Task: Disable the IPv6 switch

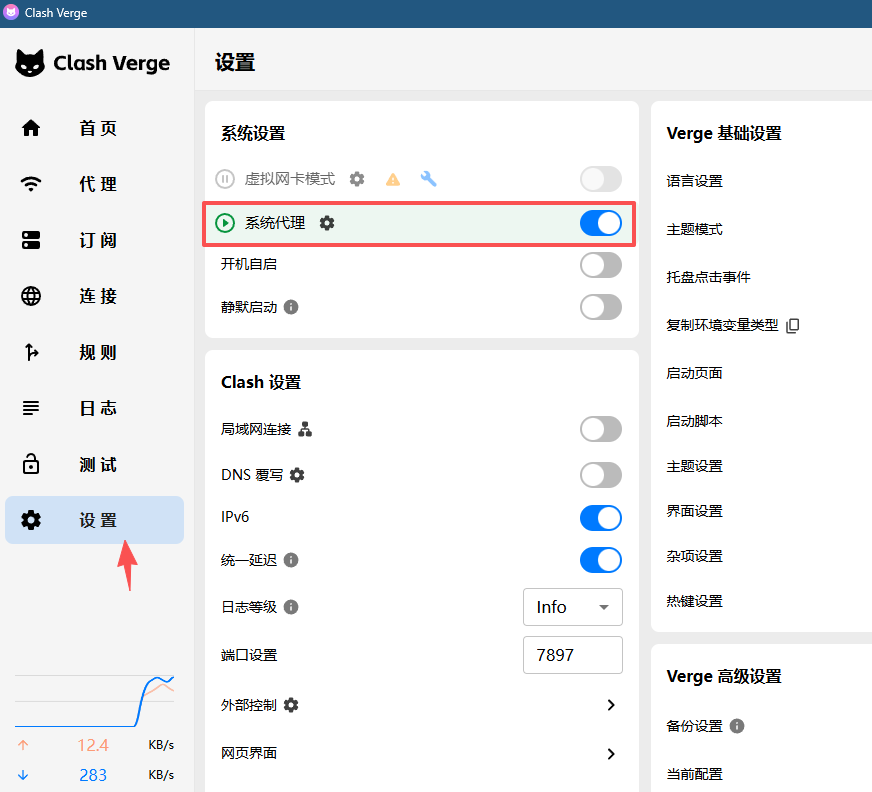Action: [601, 518]
